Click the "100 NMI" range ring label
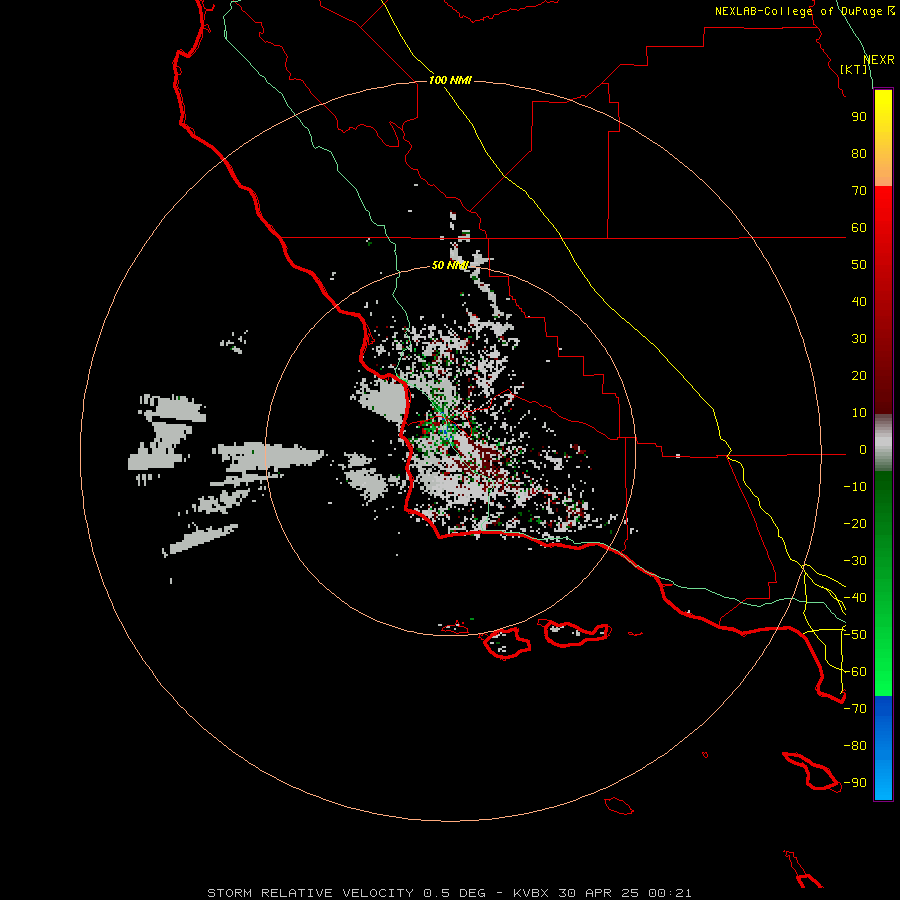 click(x=450, y=80)
